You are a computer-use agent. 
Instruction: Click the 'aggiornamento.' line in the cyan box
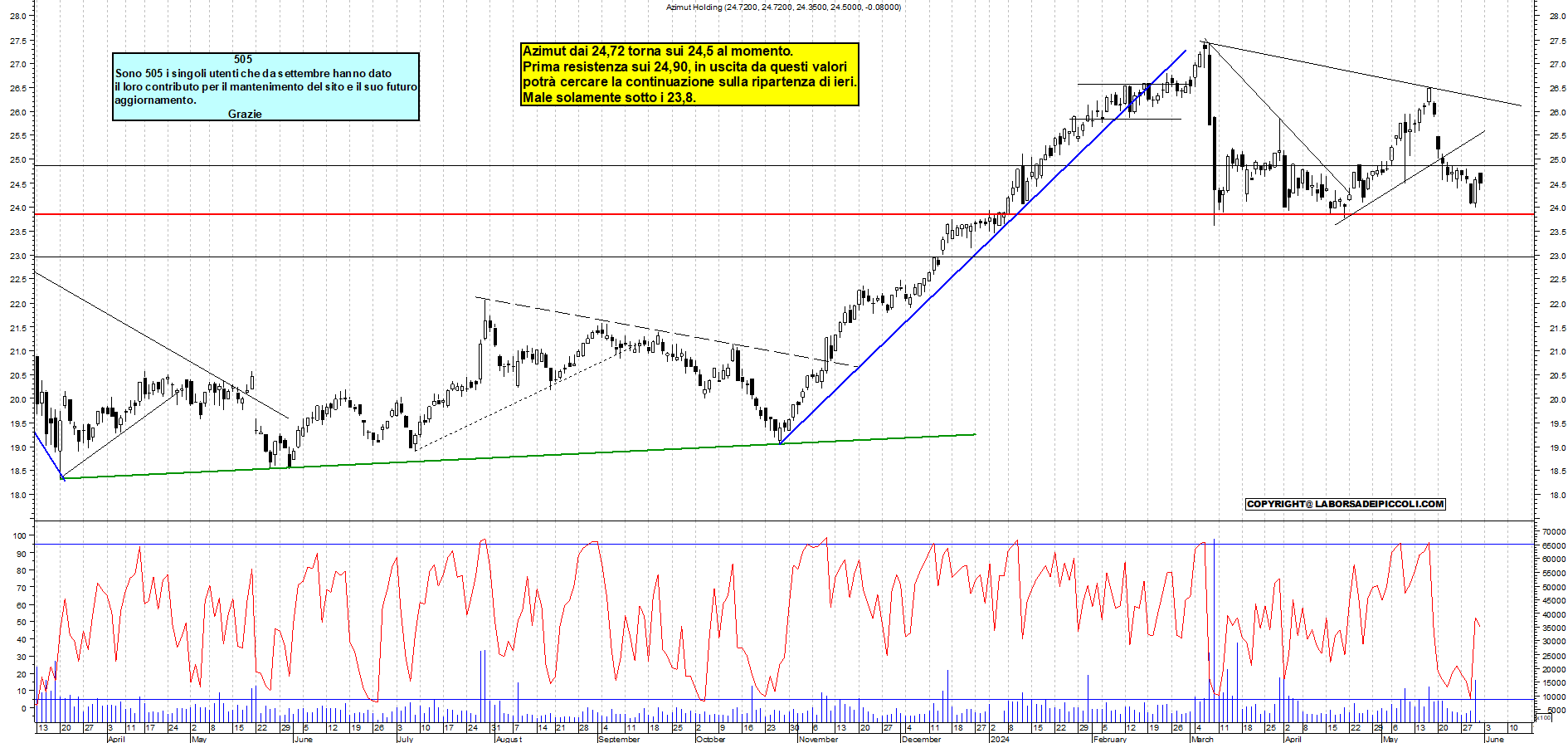click(x=155, y=100)
